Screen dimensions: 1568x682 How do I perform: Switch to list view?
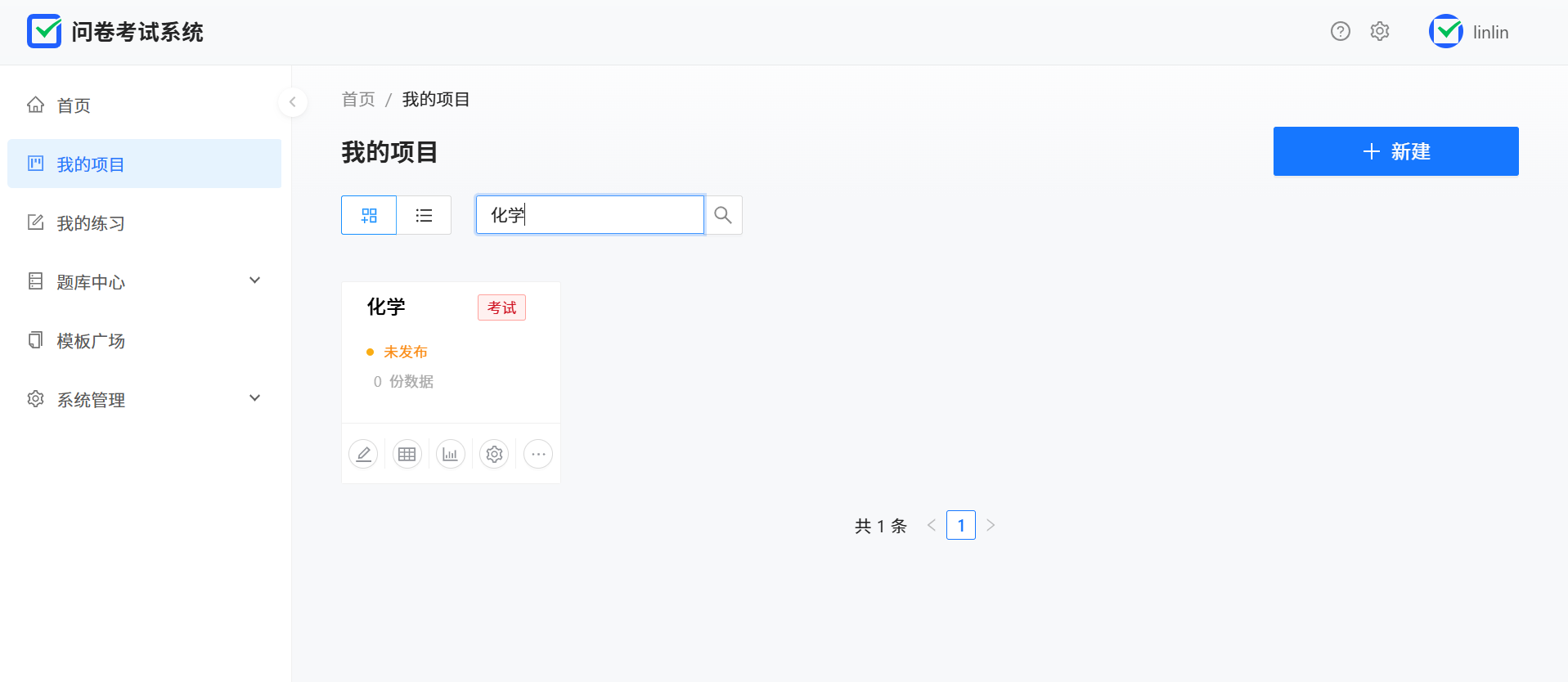[x=424, y=215]
